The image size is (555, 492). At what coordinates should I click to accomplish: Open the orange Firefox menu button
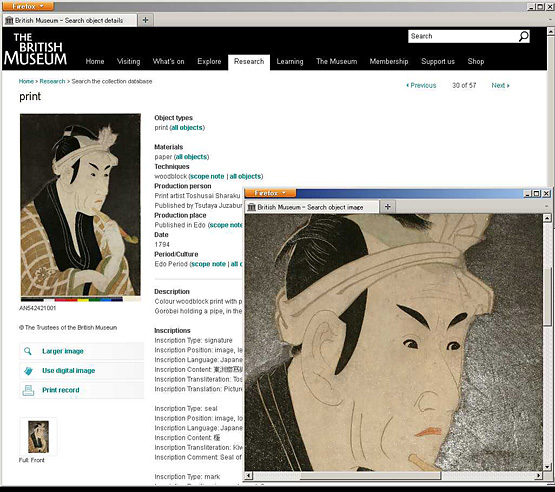[28, 6]
